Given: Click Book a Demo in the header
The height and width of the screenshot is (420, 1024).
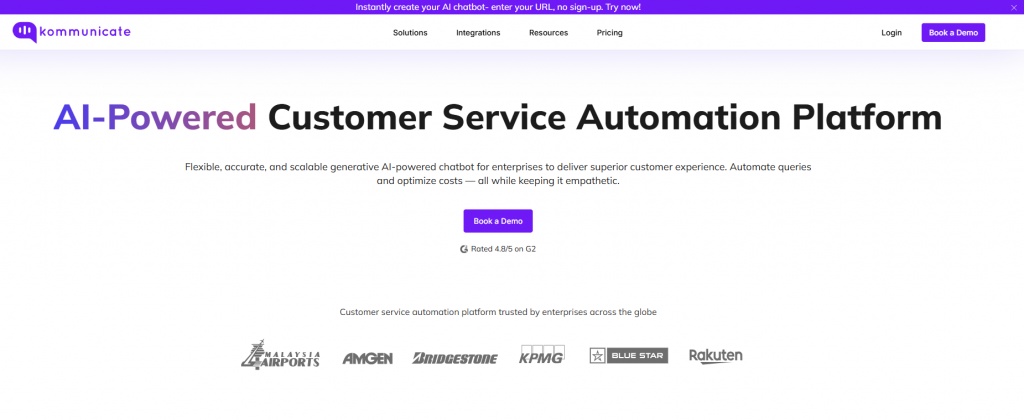Looking at the screenshot, I should 953,33.
